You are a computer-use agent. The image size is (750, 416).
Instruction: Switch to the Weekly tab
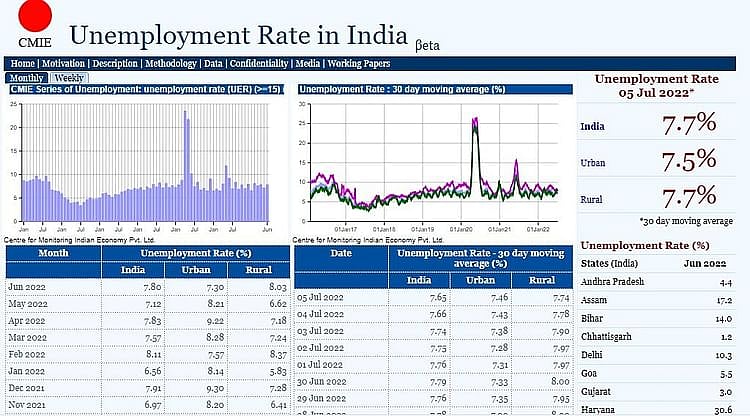click(69, 78)
